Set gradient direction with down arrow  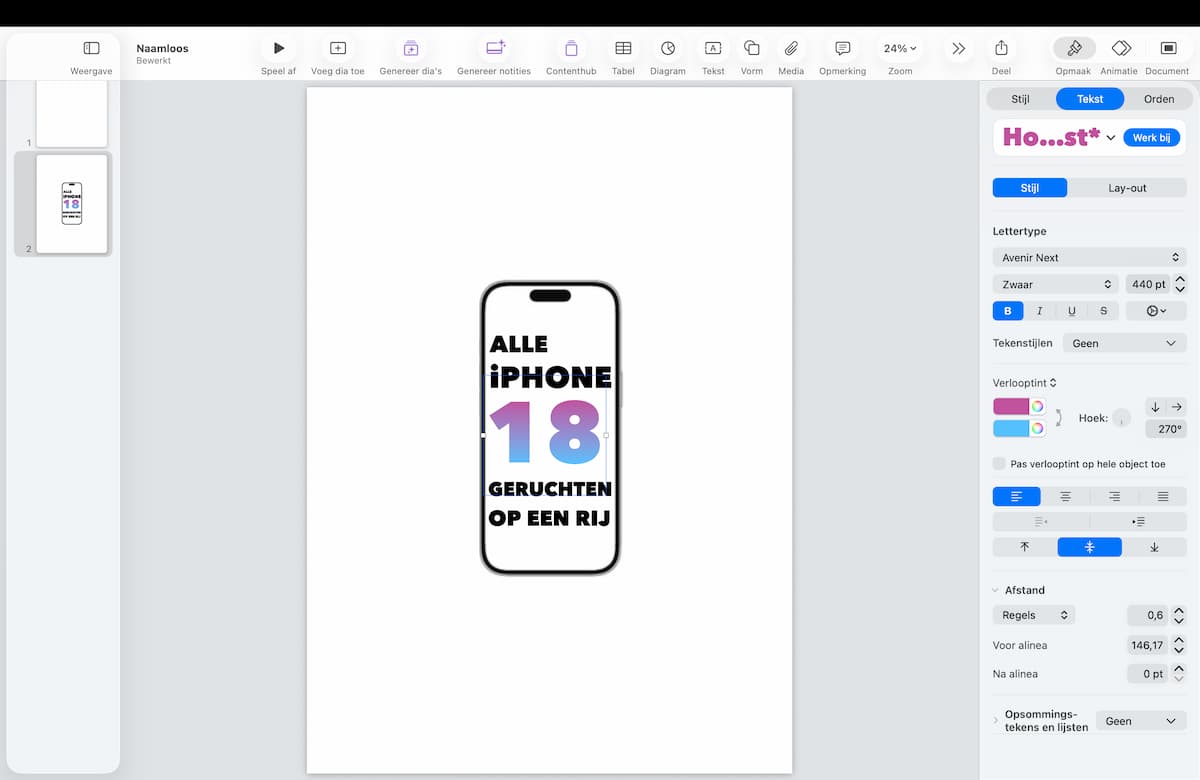[x=1155, y=407]
